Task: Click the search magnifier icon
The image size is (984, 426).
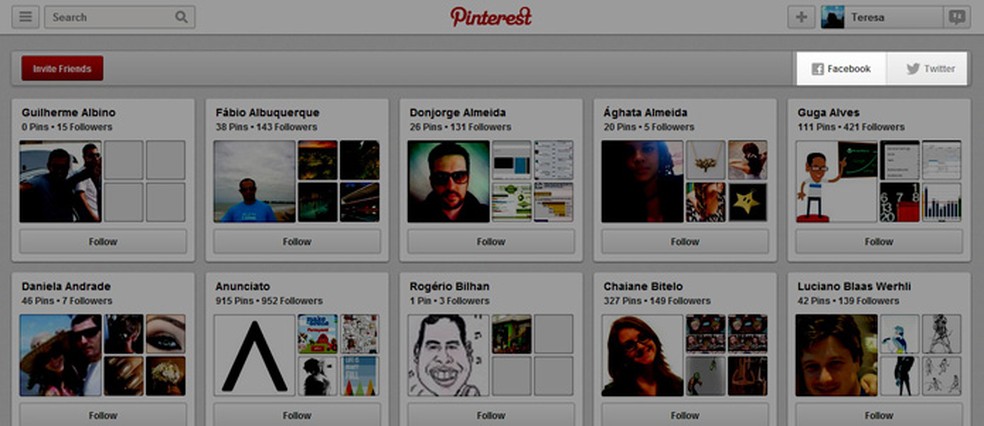Action: point(181,17)
